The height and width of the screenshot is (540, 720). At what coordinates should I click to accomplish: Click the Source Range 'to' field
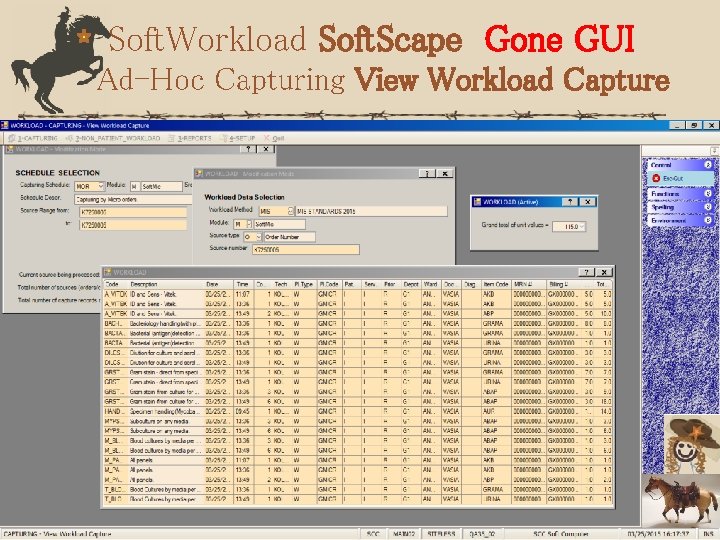pyautogui.click(x=133, y=225)
